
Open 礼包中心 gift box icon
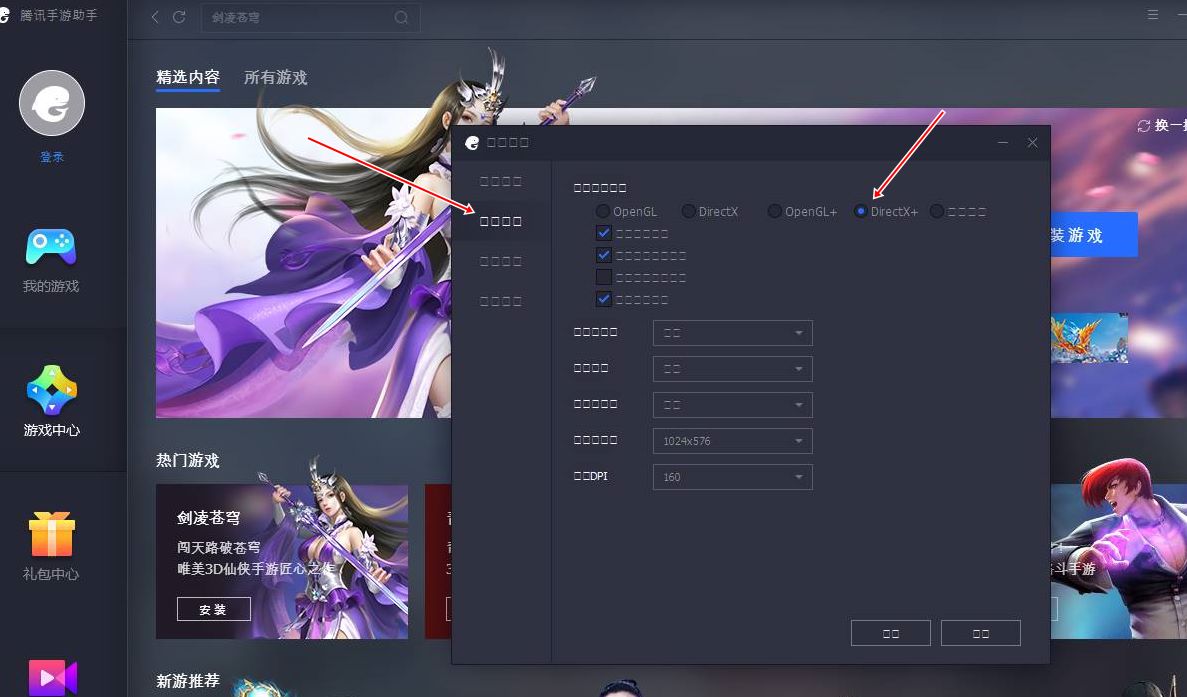51,534
